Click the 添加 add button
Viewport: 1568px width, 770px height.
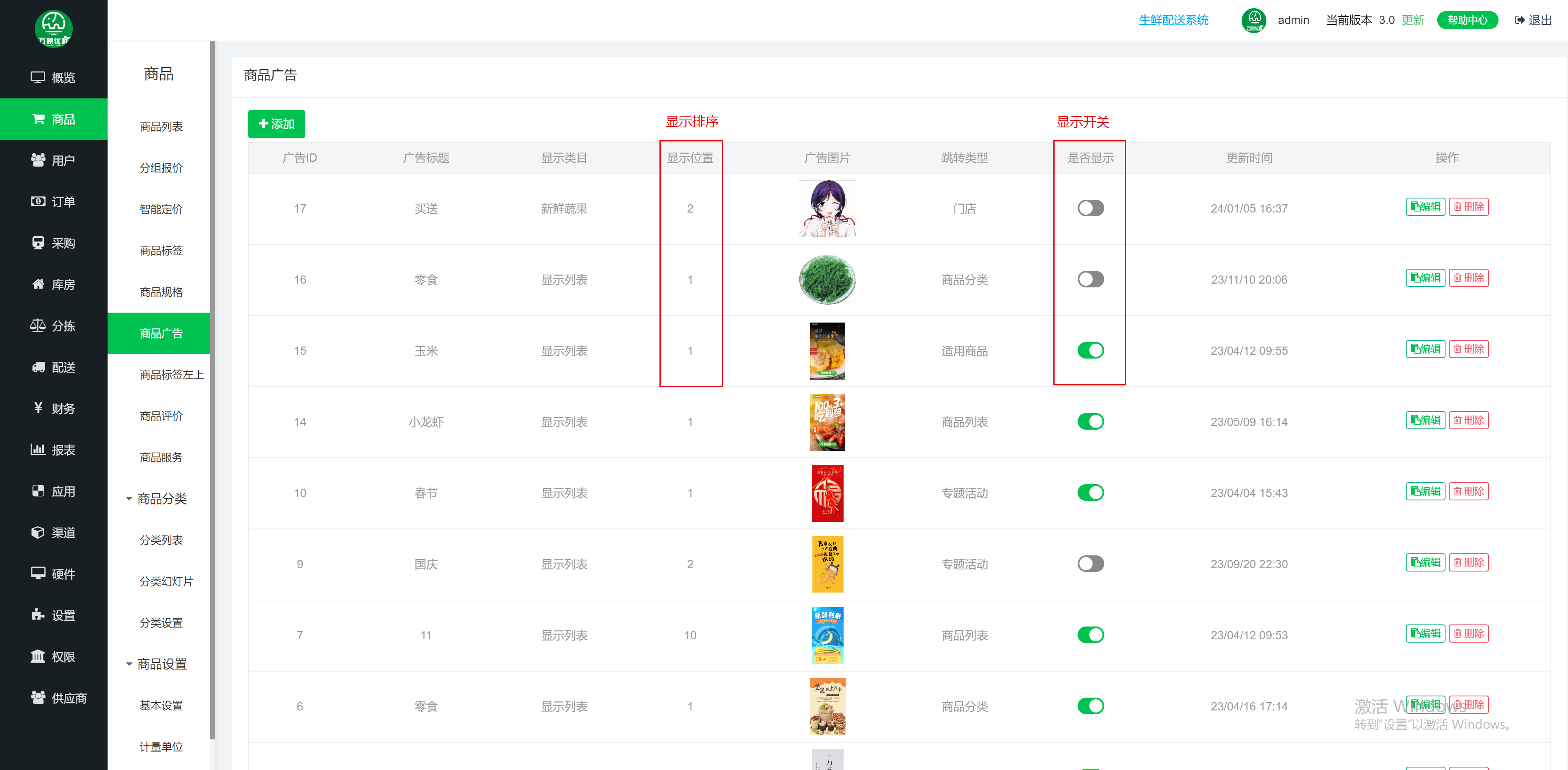click(x=276, y=124)
